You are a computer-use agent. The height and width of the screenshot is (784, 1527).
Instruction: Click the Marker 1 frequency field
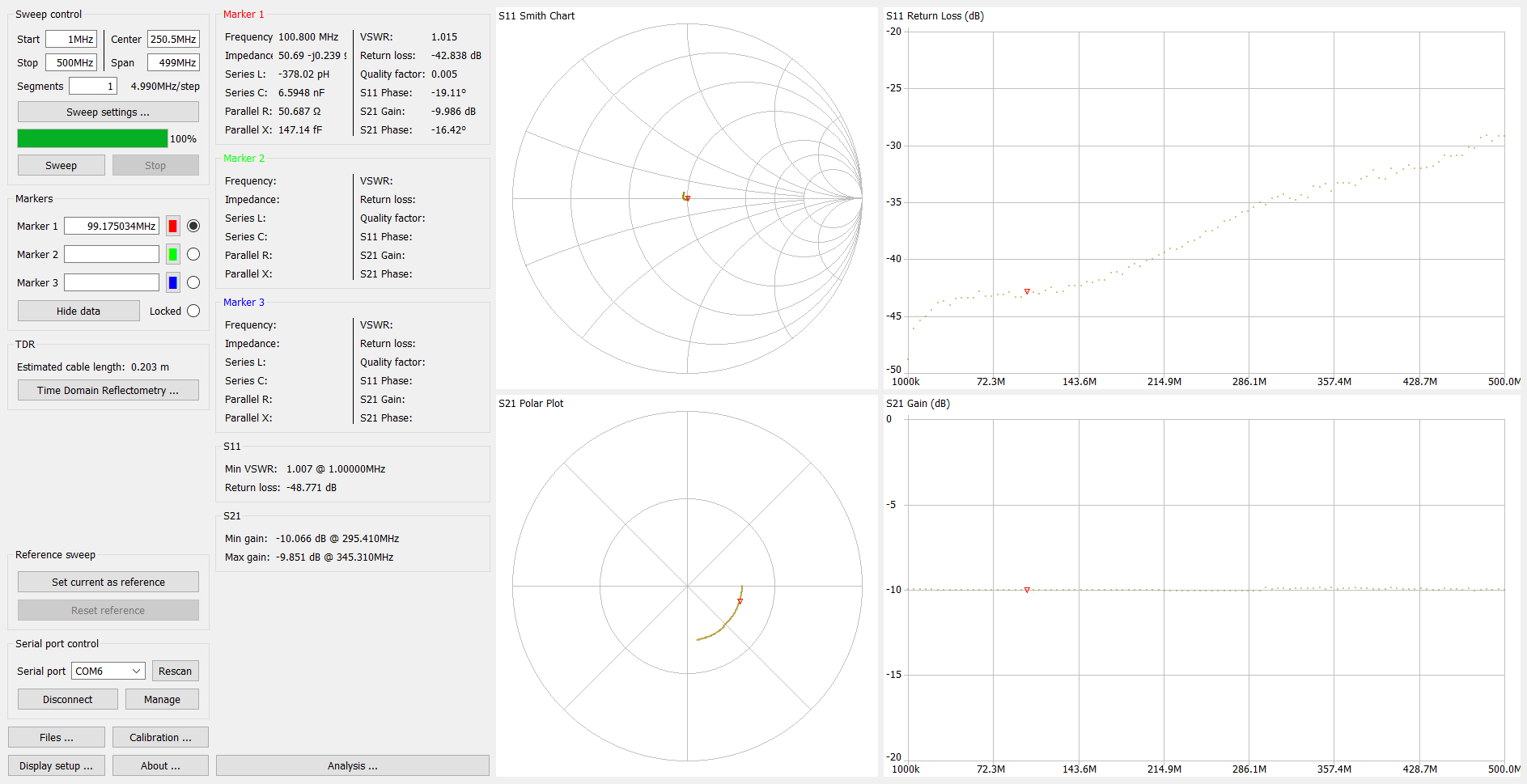pos(112,226)
